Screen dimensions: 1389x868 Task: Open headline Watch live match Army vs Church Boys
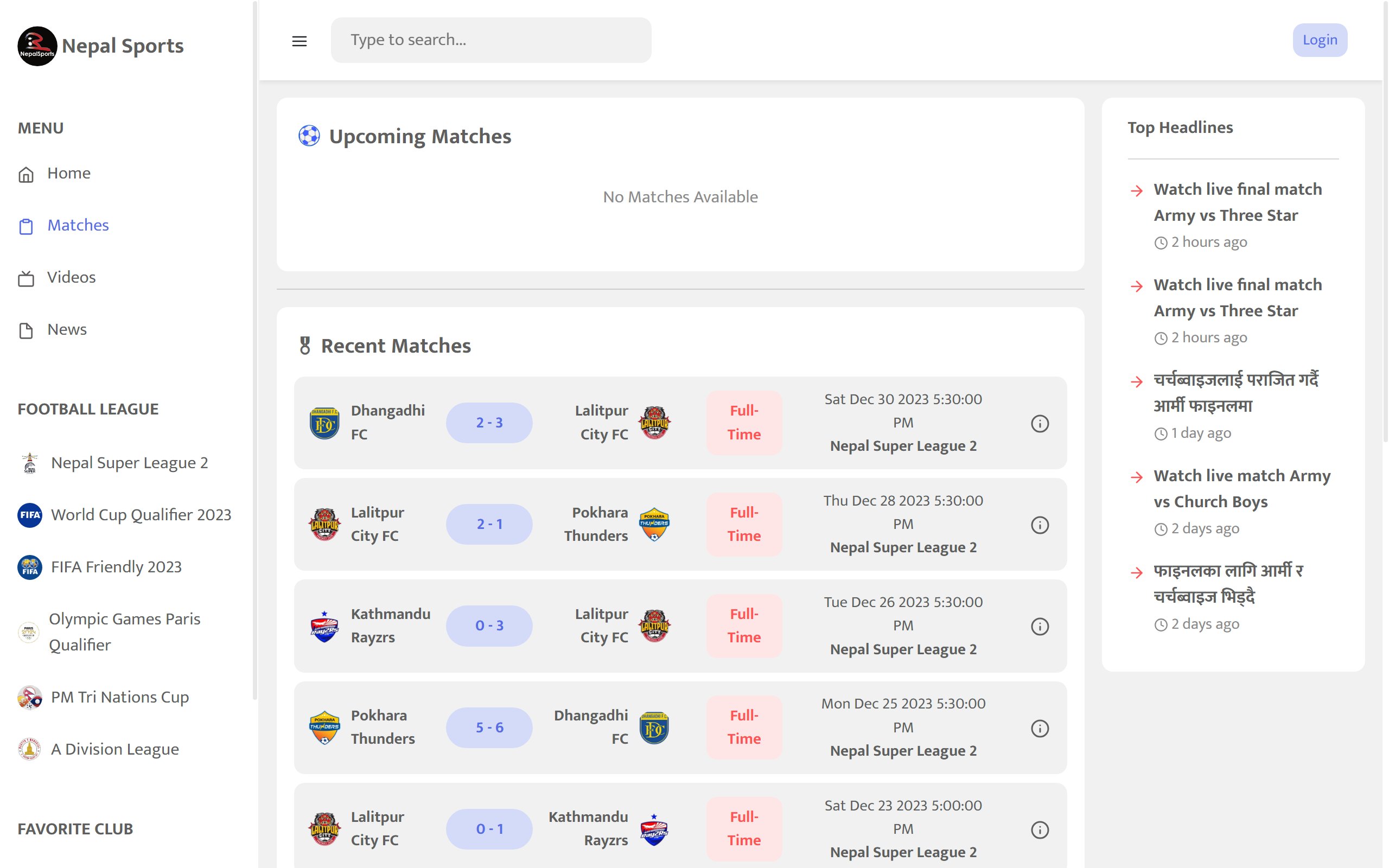point(1241,489)
